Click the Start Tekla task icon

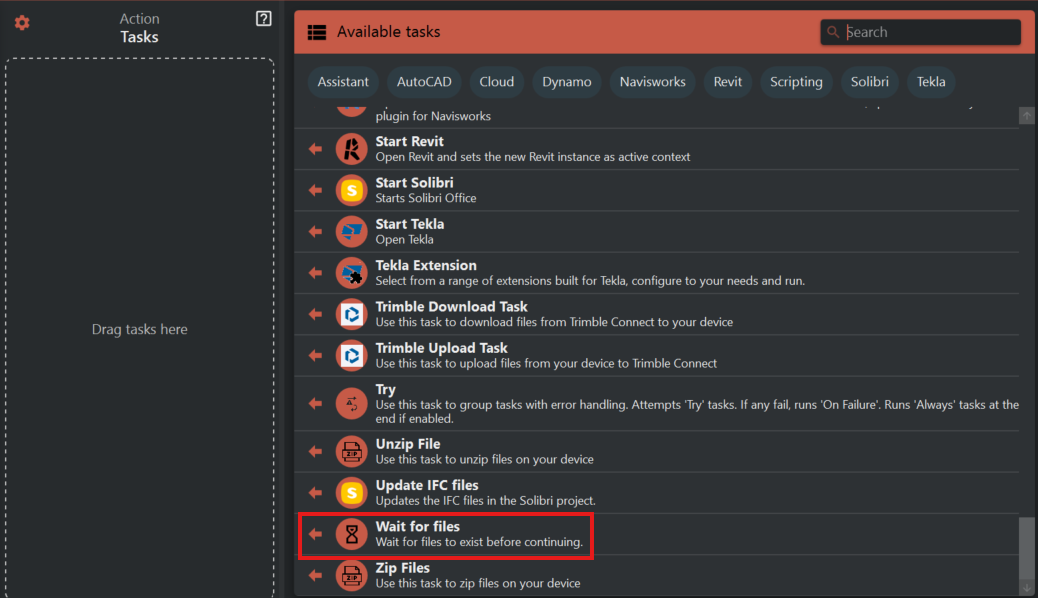click(351, 231)
